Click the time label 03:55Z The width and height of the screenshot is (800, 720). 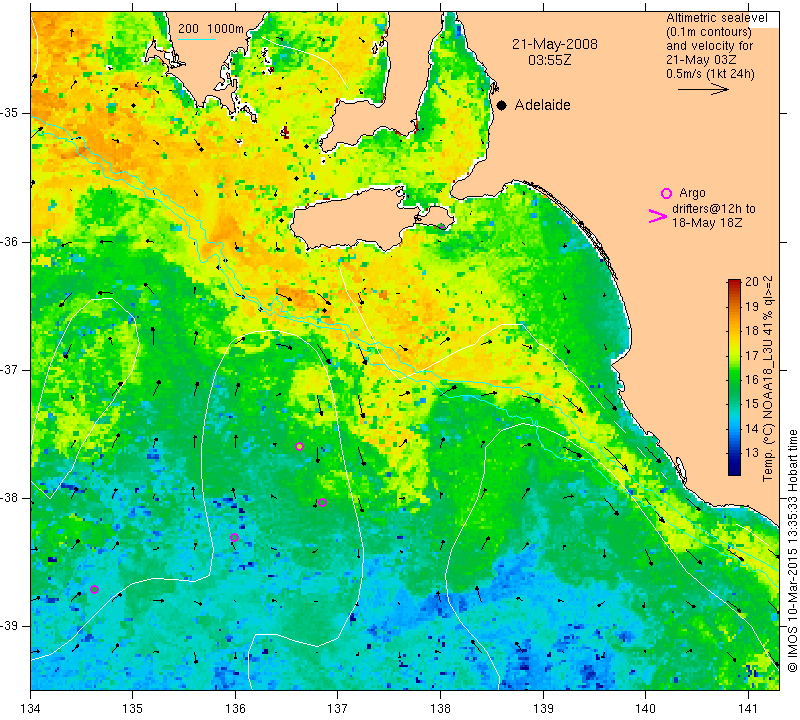549,60
